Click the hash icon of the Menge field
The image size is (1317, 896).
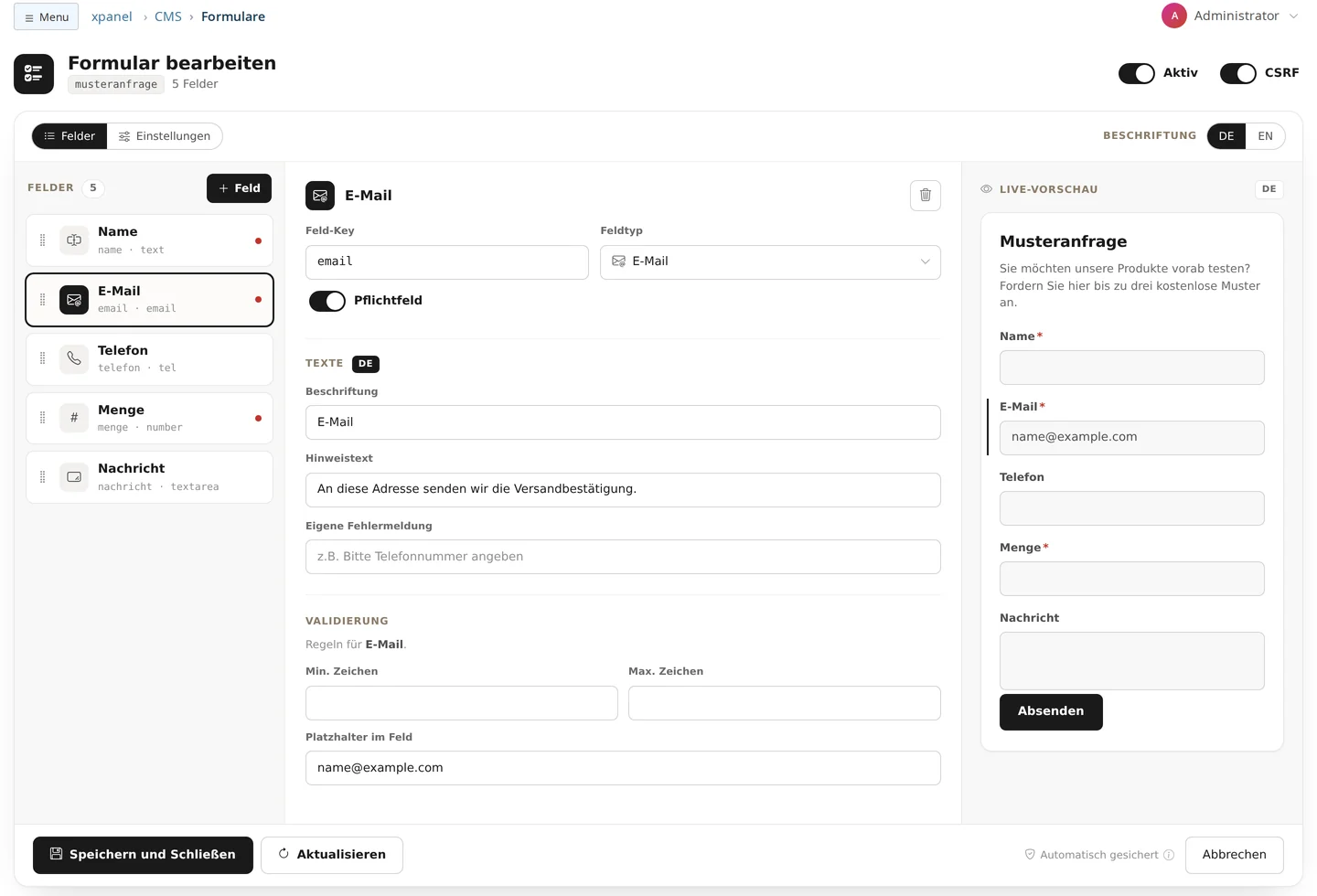pos(74,418)
